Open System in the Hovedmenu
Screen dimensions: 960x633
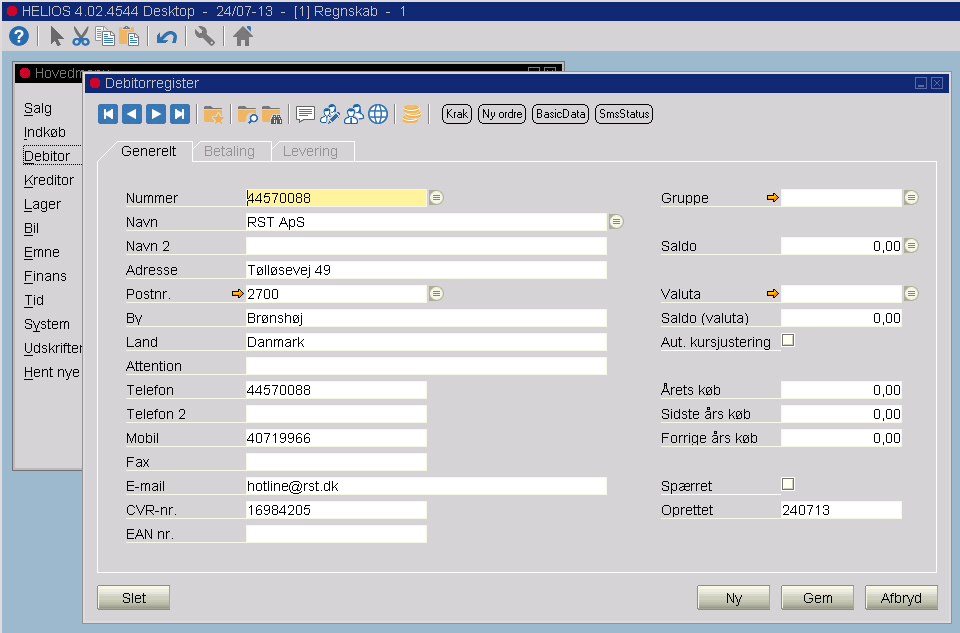[x=47, y=324]
